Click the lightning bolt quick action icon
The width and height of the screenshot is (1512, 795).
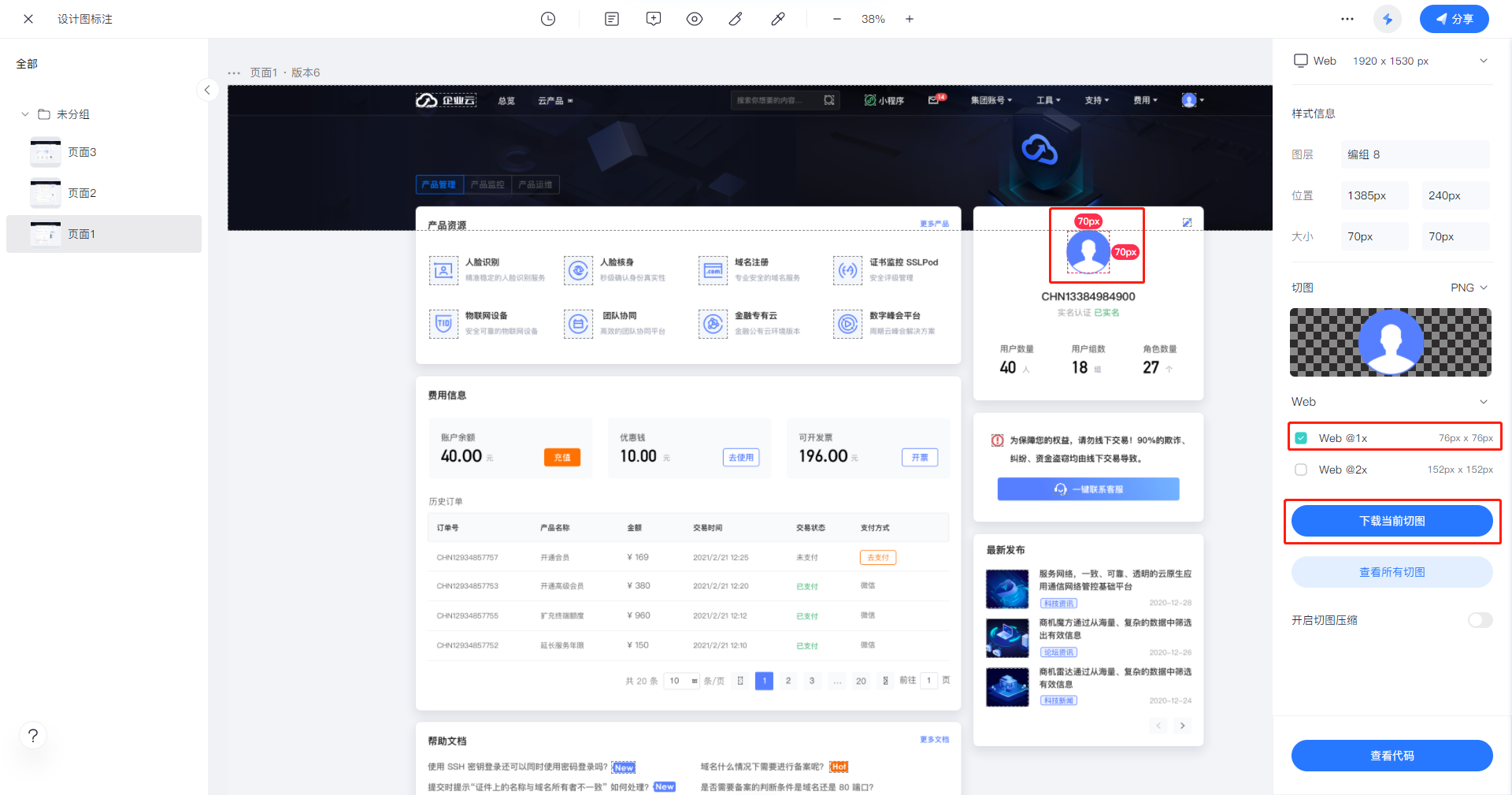[x=1388, y=19]
